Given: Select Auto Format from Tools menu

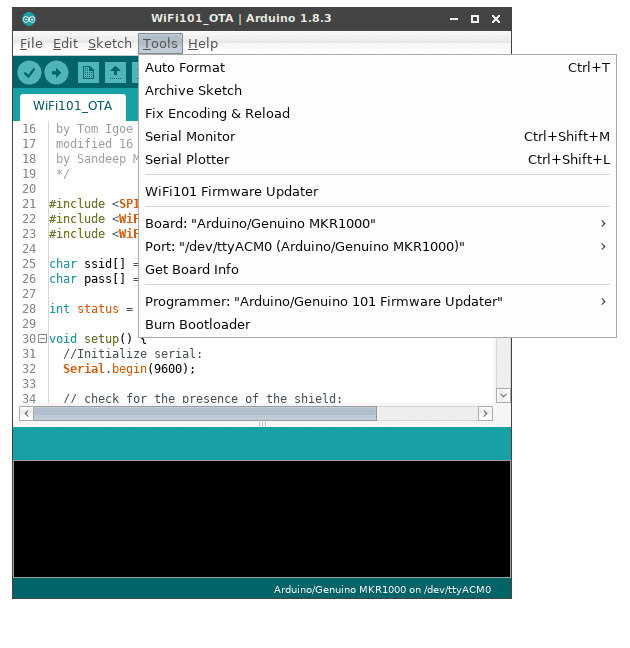Looking at the screenshot, I should (185, 68).
